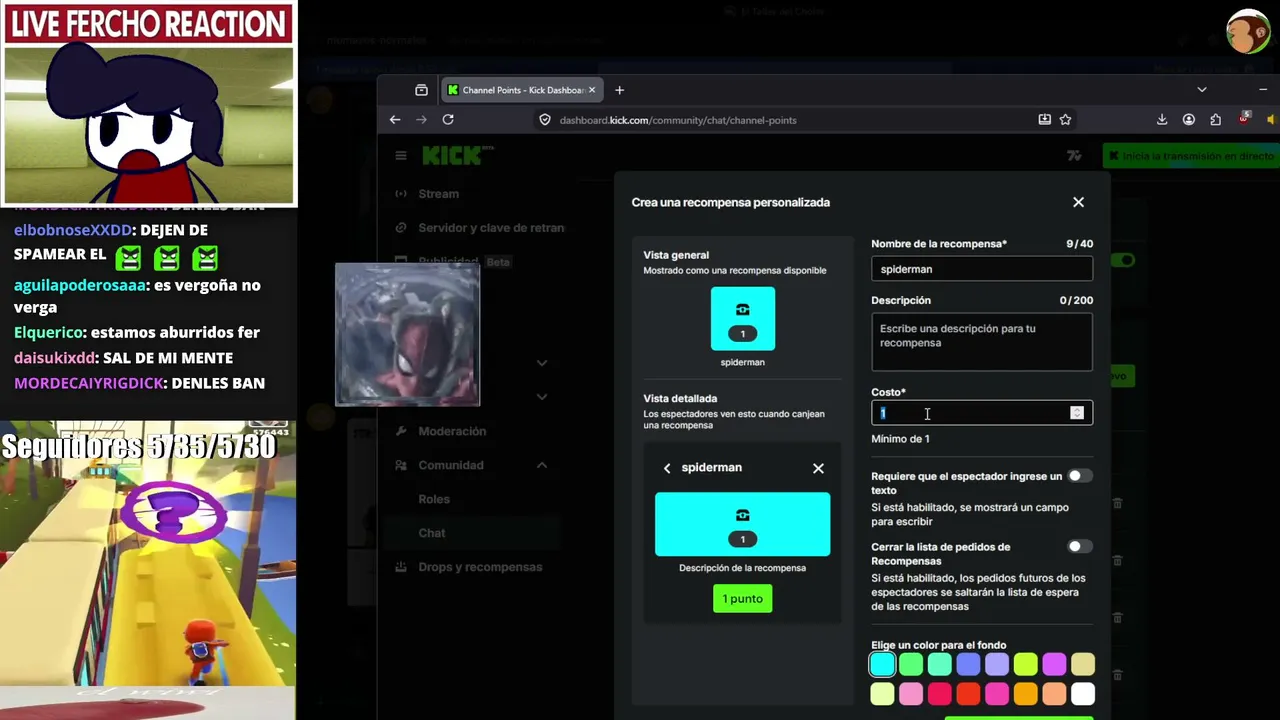Select Roles under Comunidad
The height and width of the screenshot is (720, 1280).
(434, 499)
